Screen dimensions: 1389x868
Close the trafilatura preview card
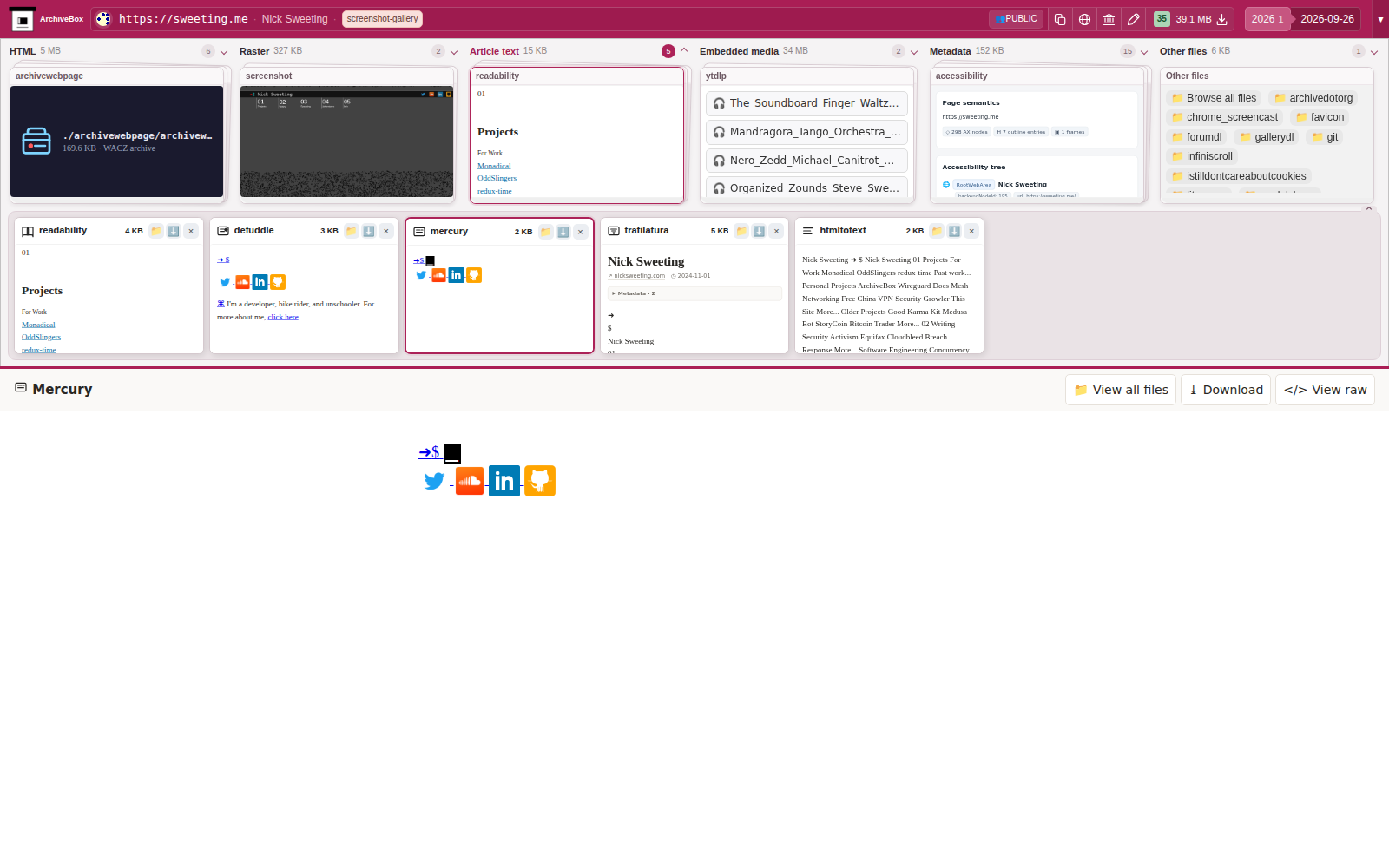(x=776, y=231)
